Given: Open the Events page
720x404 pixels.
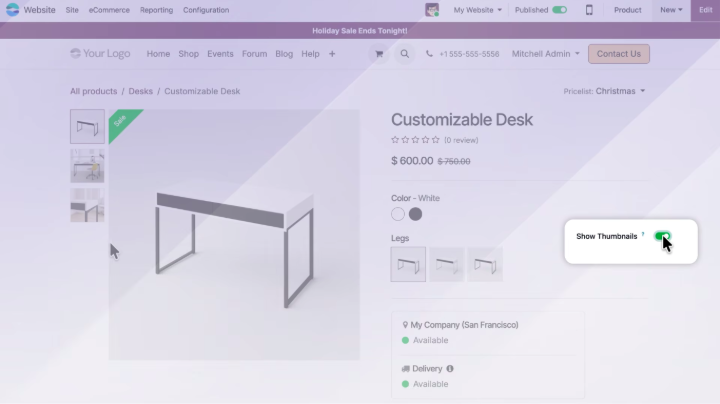Looking at the screenshot, I should tap(220, 54).
